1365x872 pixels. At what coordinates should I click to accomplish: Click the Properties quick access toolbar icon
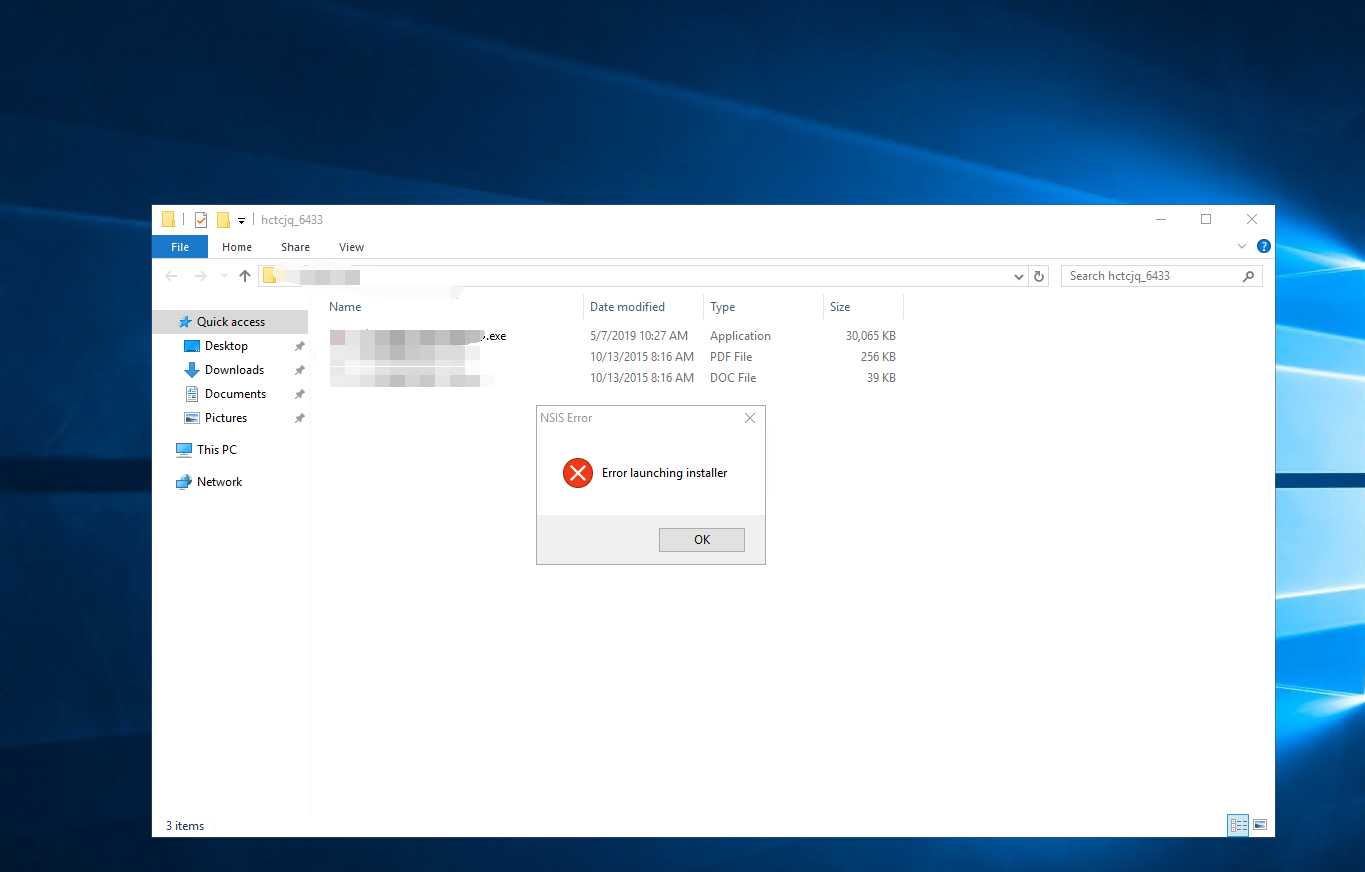coord(201,220)
